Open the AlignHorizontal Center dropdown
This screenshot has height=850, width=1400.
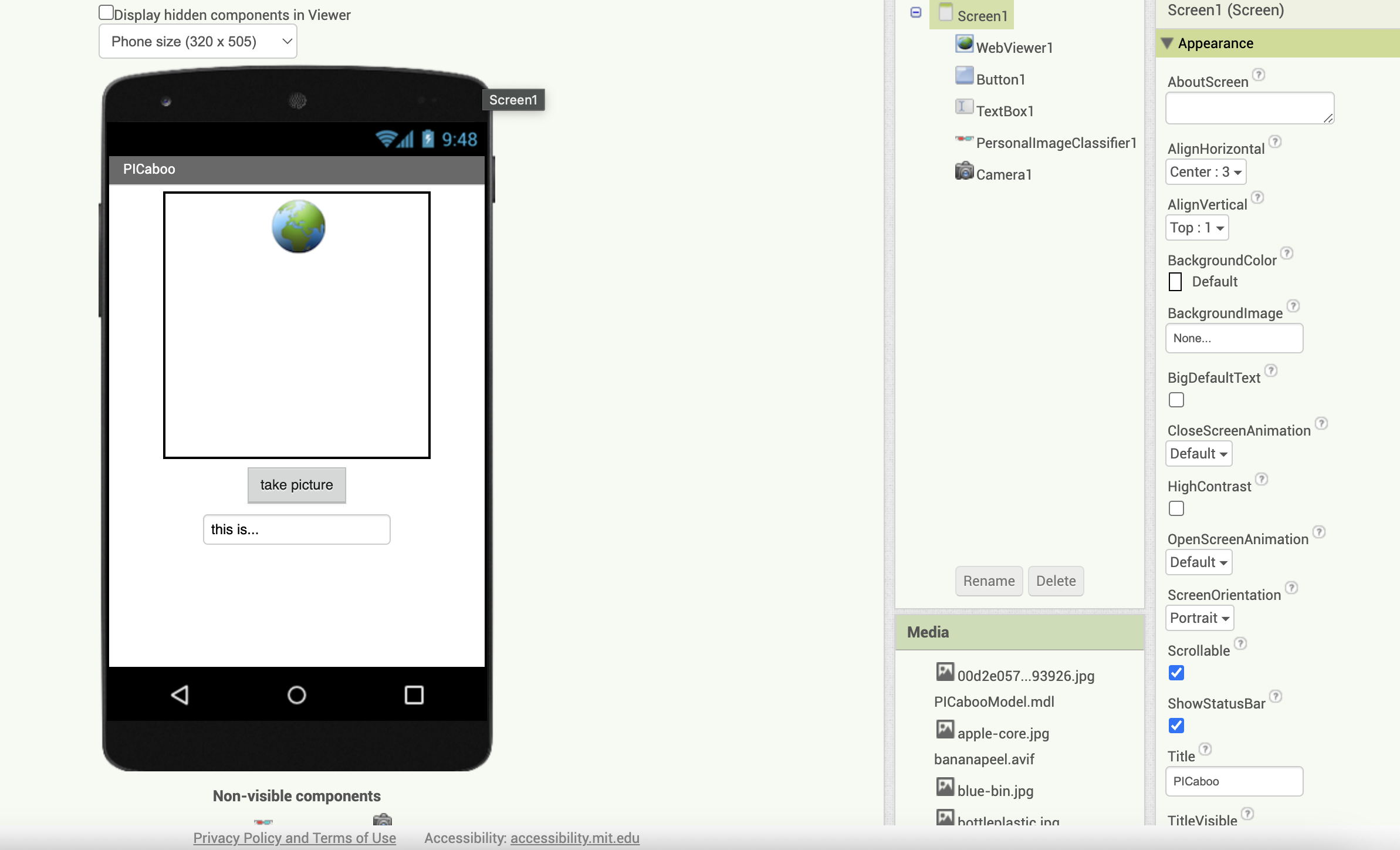(1205, 172)
